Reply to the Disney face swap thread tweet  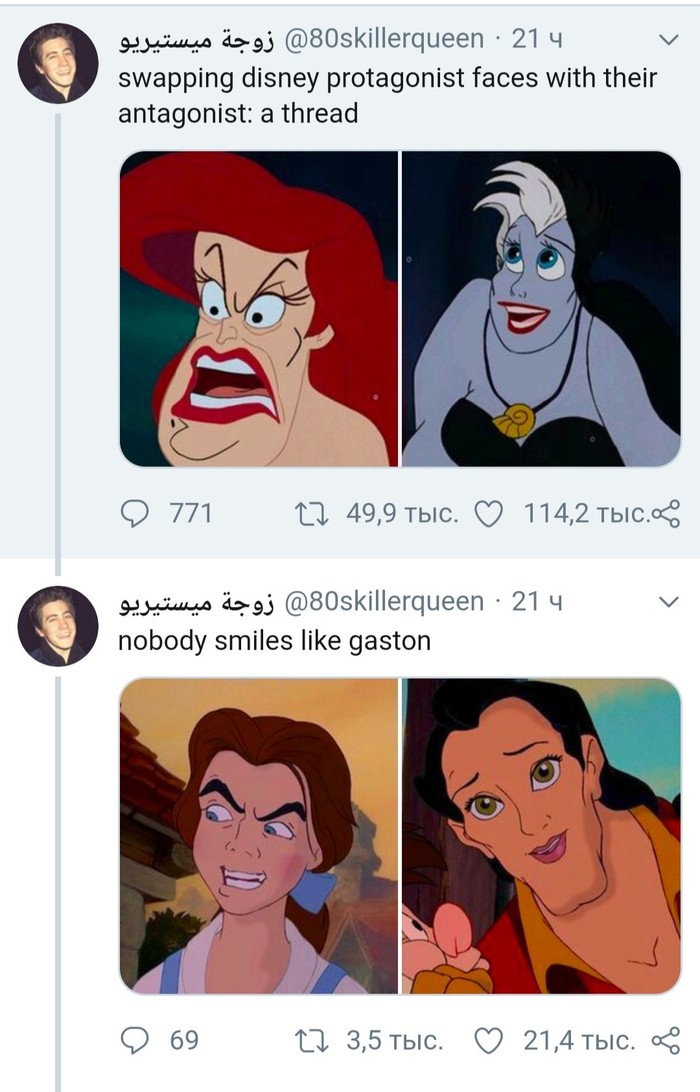click(x=134, y=514)
